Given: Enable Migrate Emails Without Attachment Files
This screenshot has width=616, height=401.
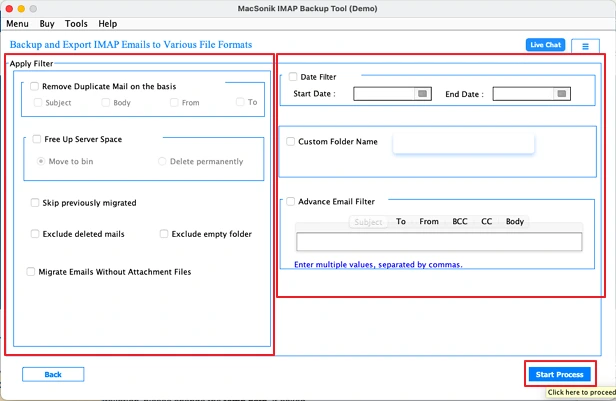Looking at the screenshot, I should [x=31, y=272].
